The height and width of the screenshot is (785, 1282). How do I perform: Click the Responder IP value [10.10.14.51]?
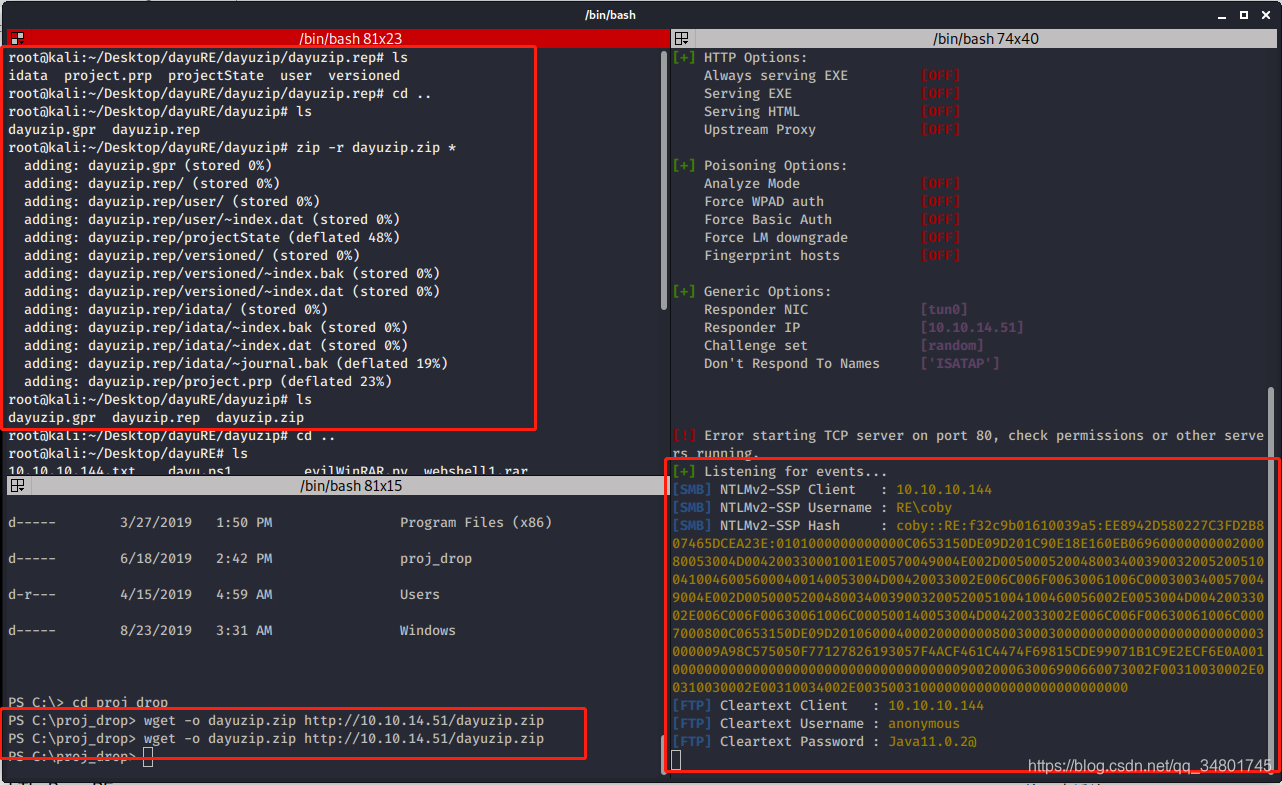[972, 328]
